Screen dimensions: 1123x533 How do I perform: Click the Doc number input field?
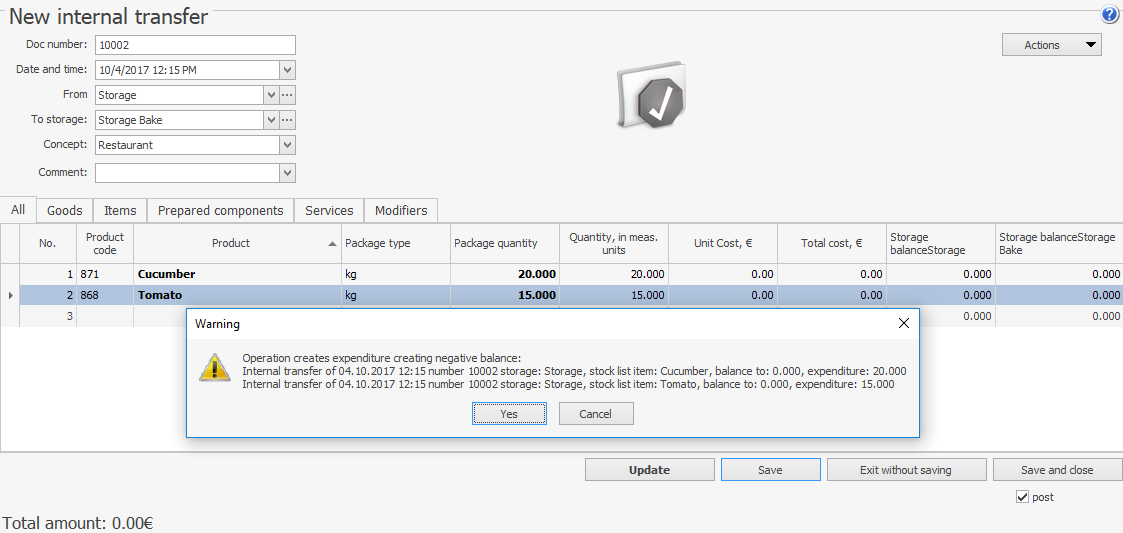tap(195, 45)
